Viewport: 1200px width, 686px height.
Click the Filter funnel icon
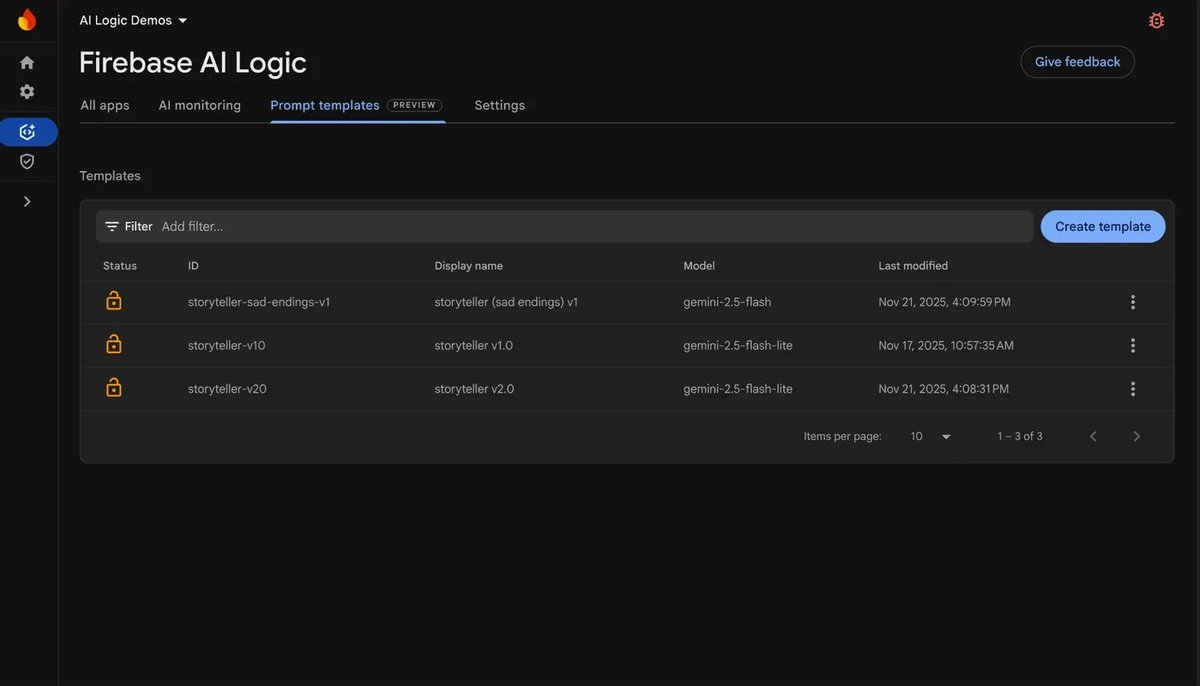(112, 225)
